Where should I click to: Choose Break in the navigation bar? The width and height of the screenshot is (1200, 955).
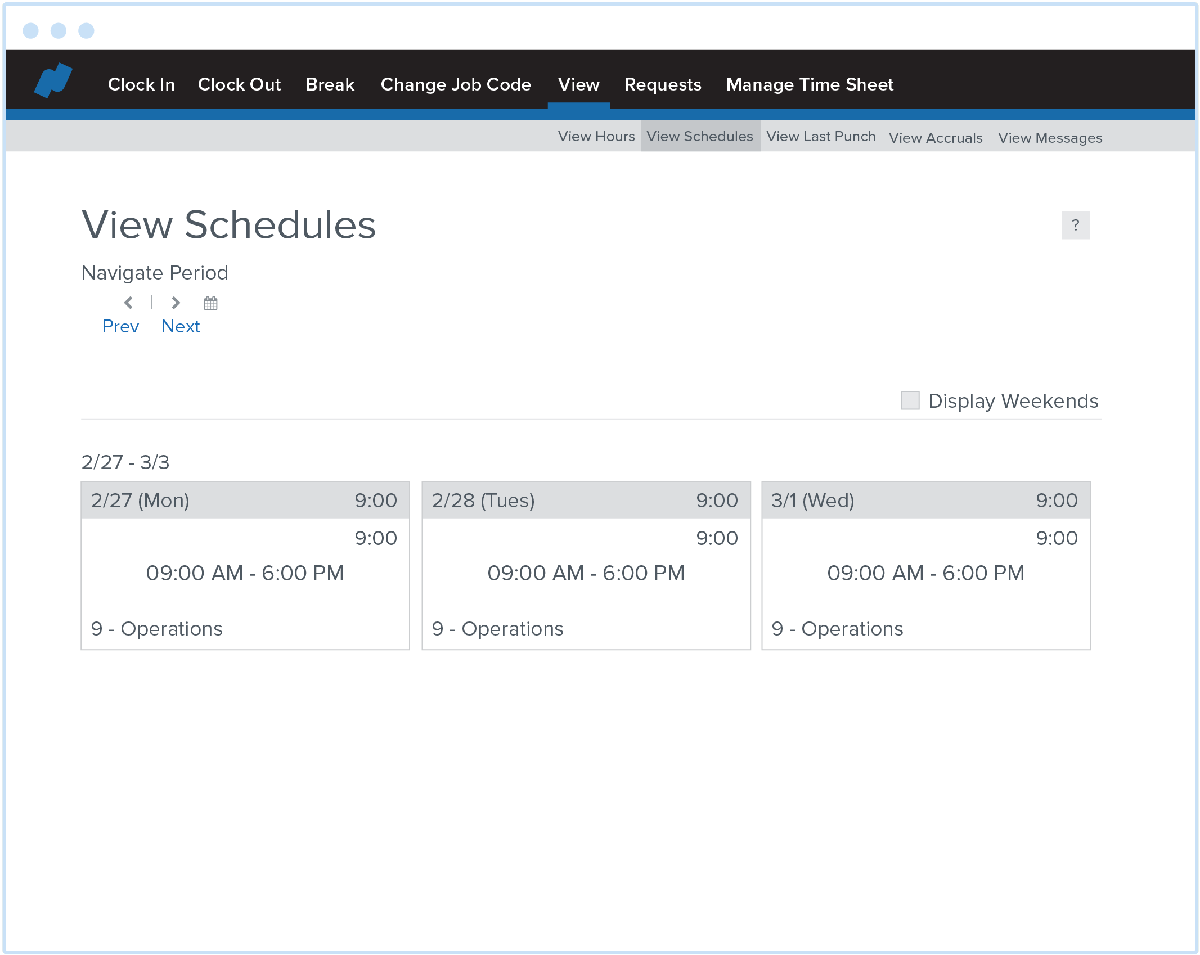330,85
